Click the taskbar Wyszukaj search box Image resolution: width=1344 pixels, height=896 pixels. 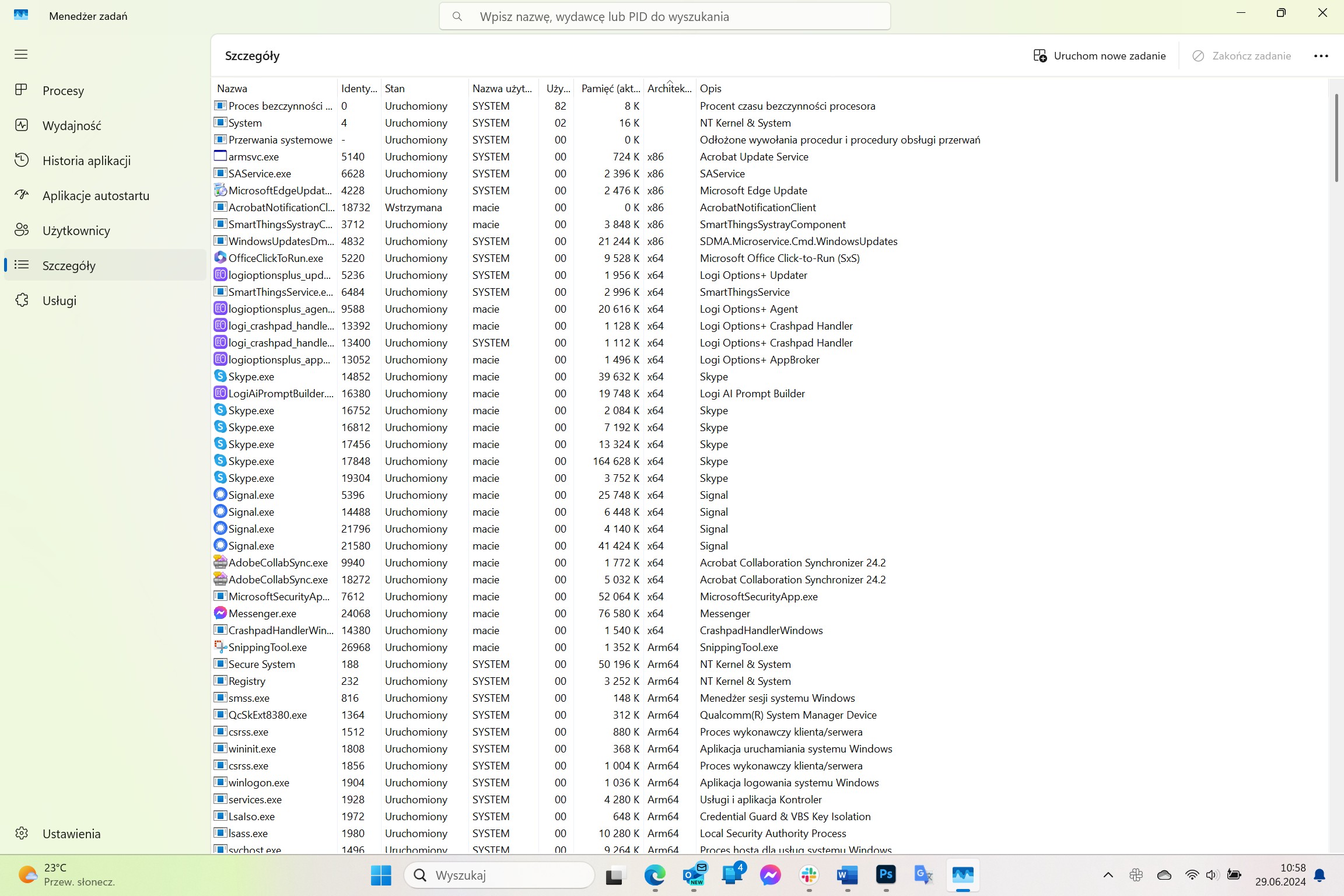pyautogui.click(x=499, y=875)
